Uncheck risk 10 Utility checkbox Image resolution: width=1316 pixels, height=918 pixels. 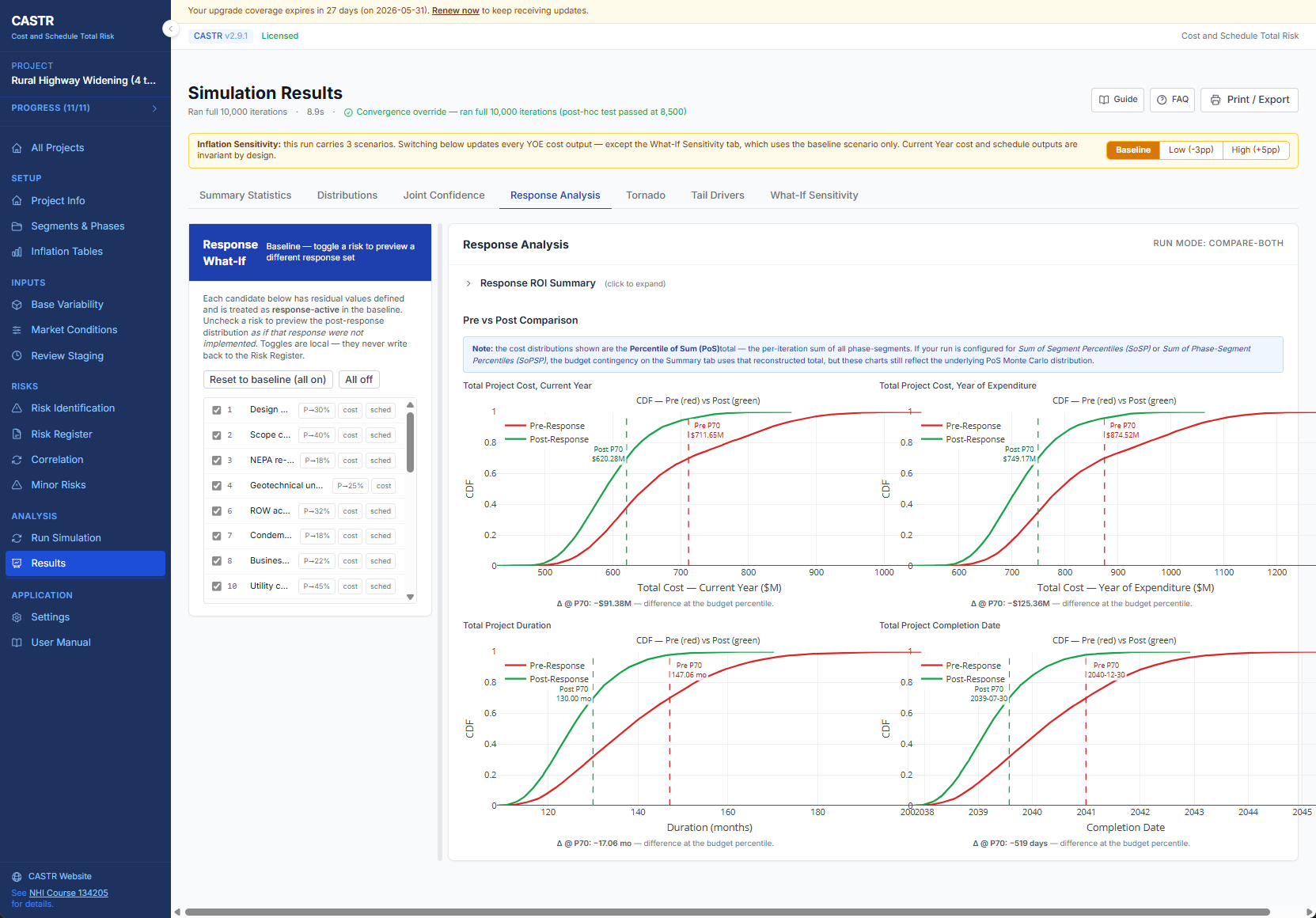[217, 586]
